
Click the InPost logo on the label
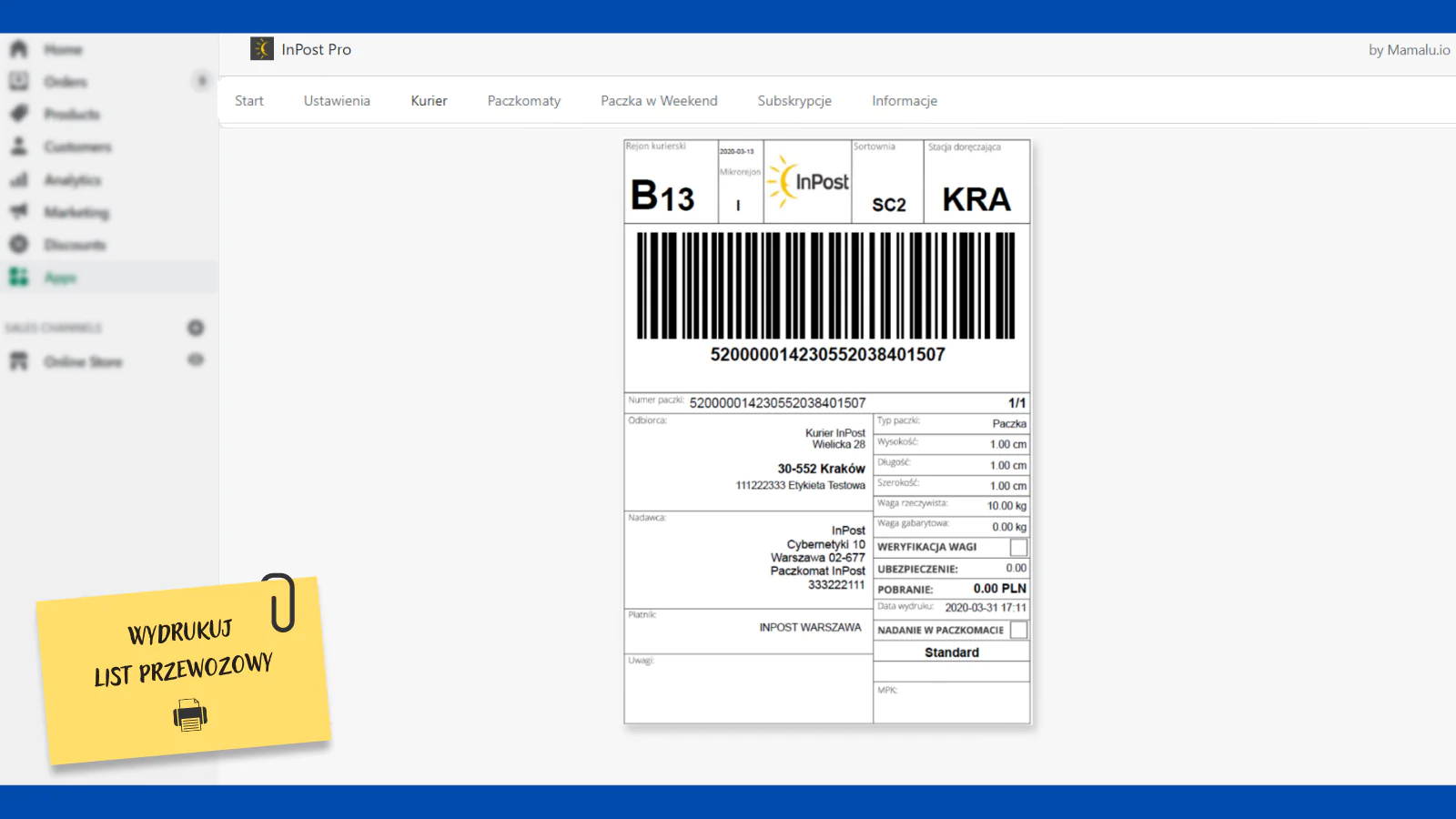[808, 181]
